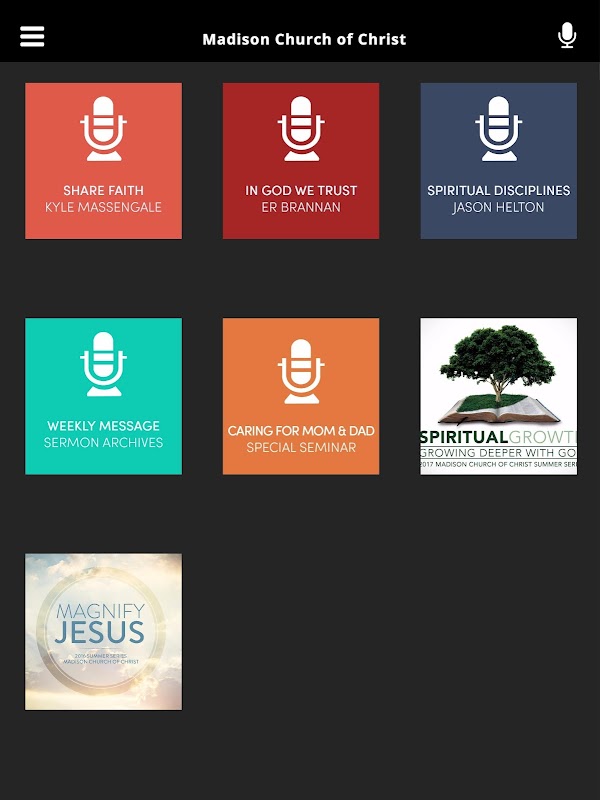Open the Spiritual Growth summer series tile

(498, 396)
